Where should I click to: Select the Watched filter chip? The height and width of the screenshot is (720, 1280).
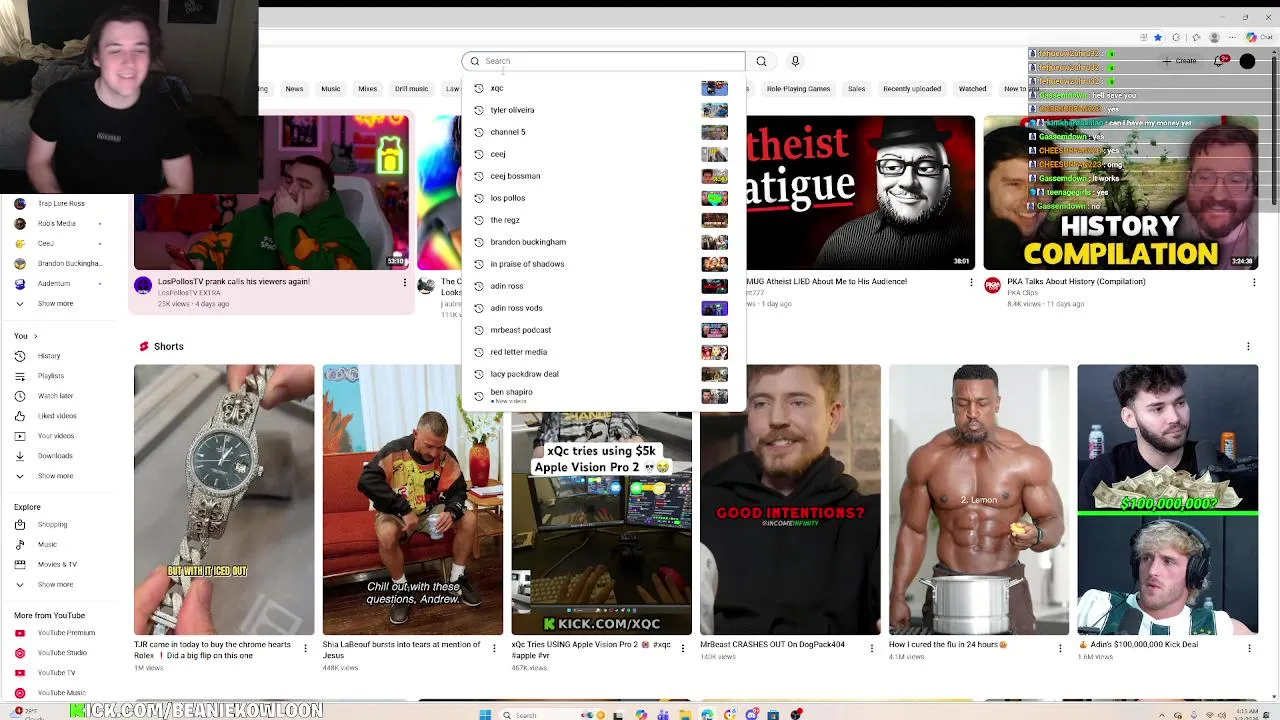coord(972,89)
